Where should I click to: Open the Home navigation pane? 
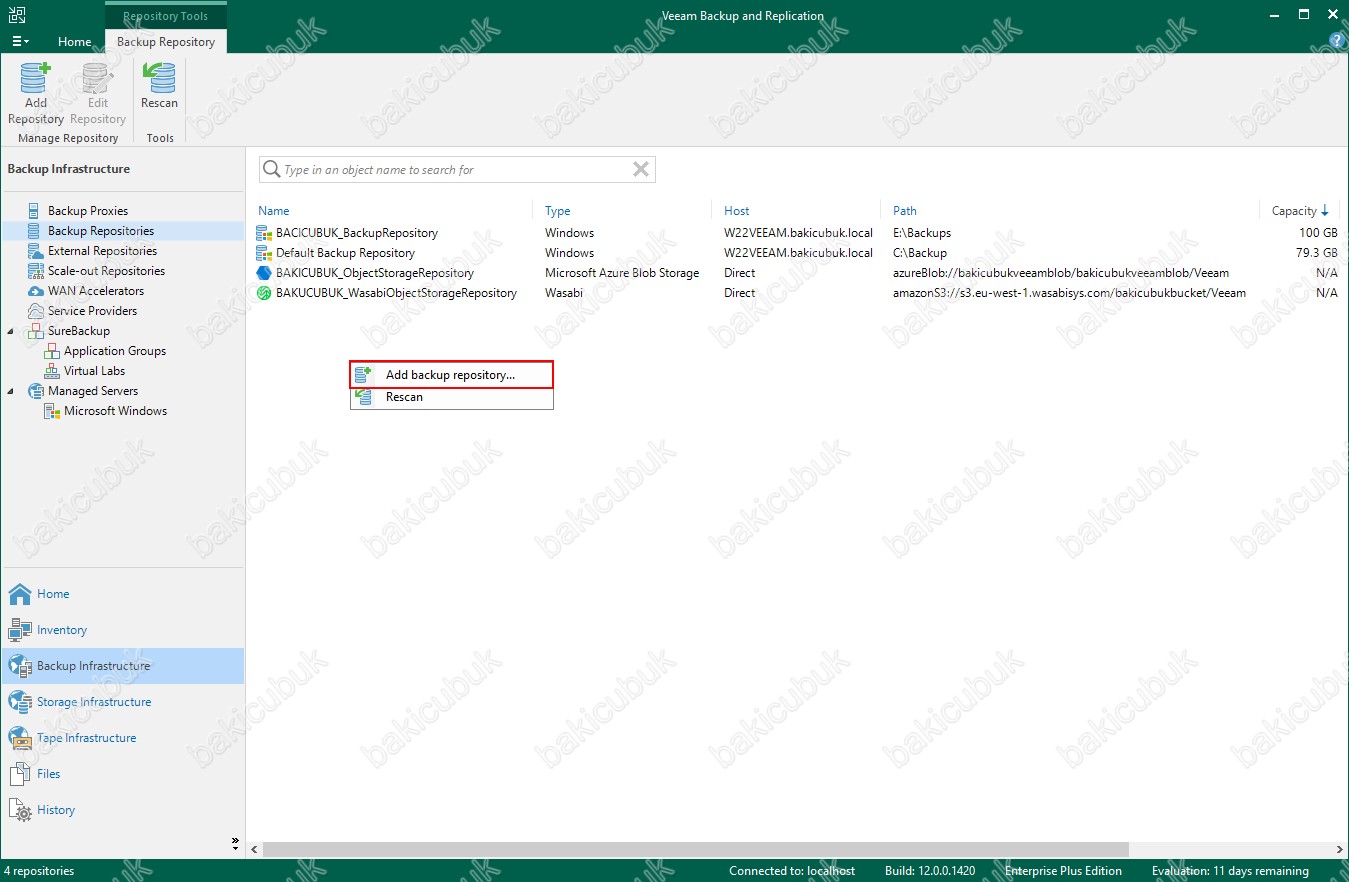122,594
